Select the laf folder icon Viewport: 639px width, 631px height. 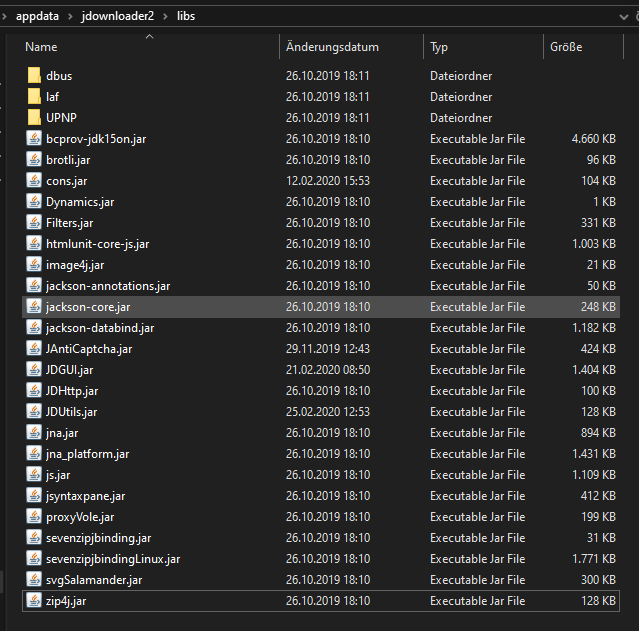click(x=34, y=97)
